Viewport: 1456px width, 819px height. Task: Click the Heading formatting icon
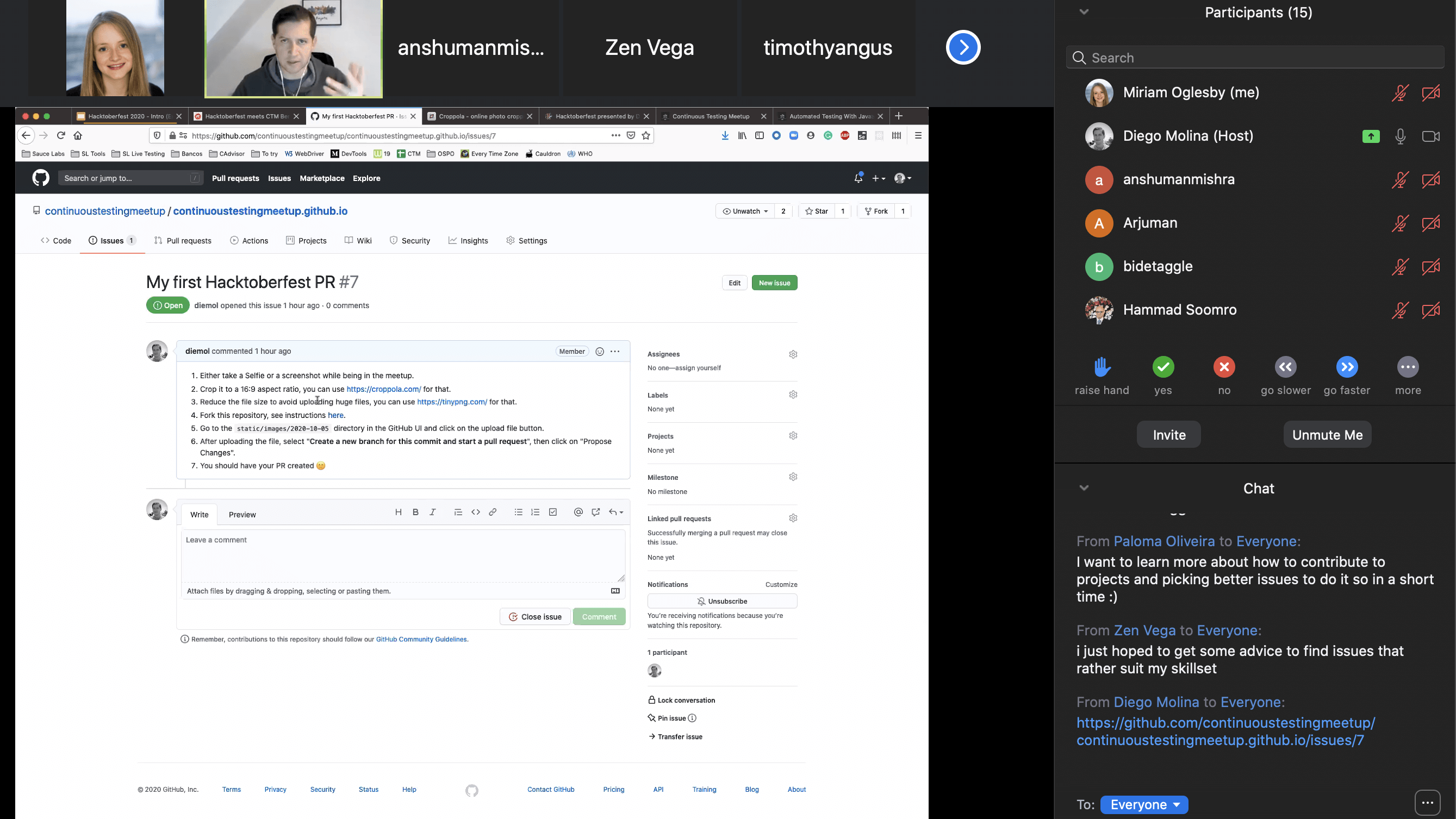398,512
